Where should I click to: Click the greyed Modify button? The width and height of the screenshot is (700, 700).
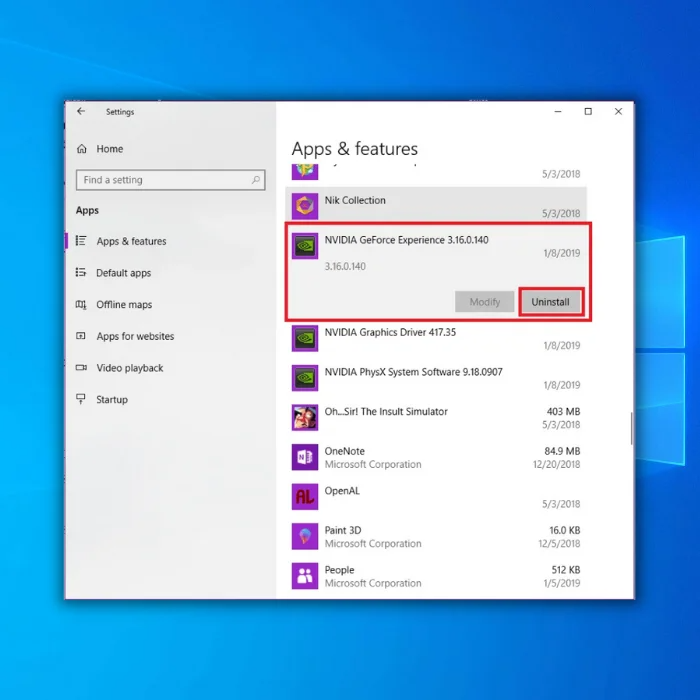pos(485,302)
